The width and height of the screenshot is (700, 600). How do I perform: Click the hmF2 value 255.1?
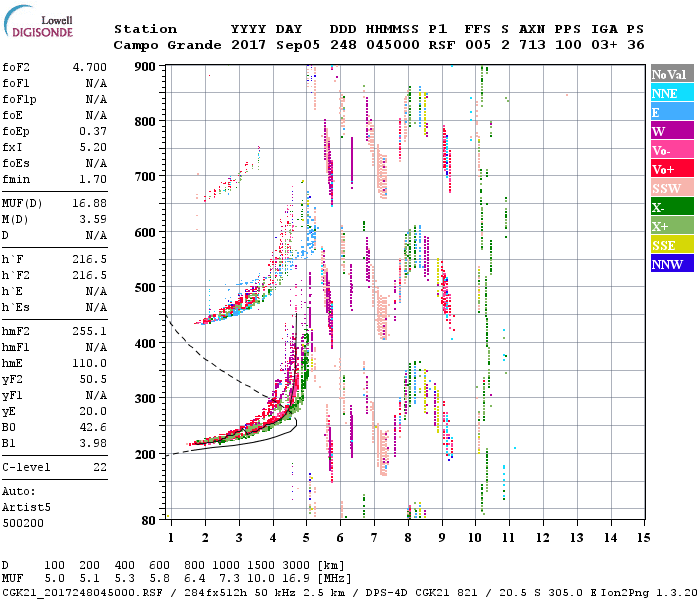(90, 331)
